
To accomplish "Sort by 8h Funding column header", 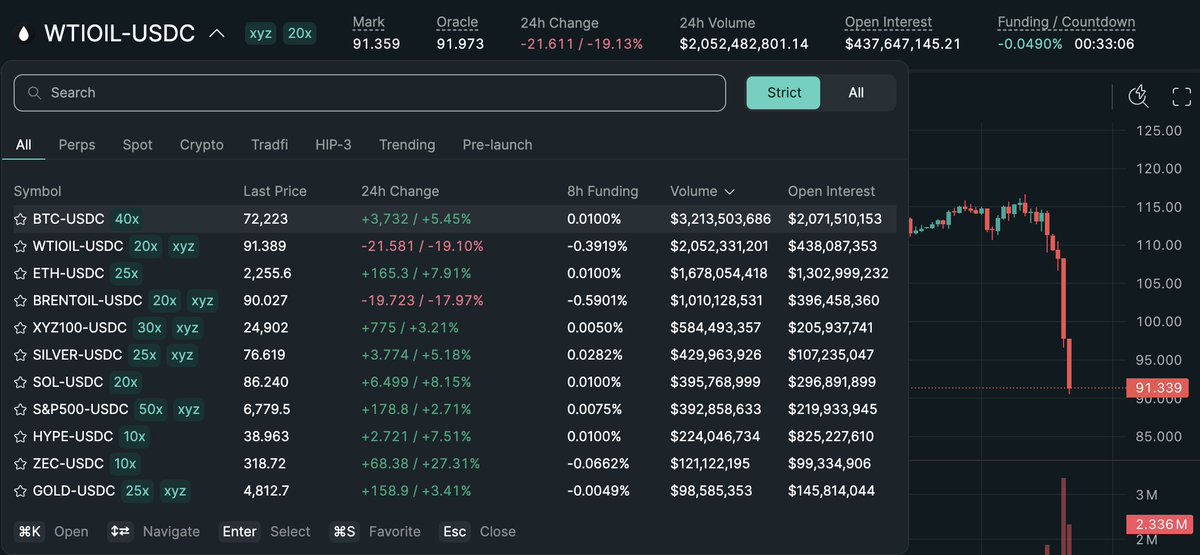I will (x=603, y=191).
